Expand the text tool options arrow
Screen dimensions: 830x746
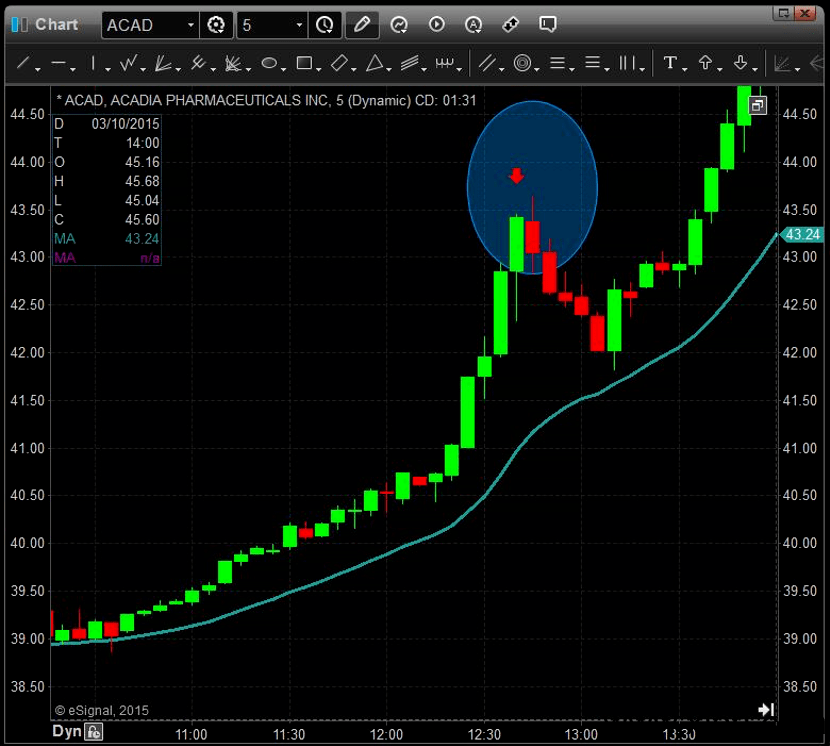coord(685,69)
